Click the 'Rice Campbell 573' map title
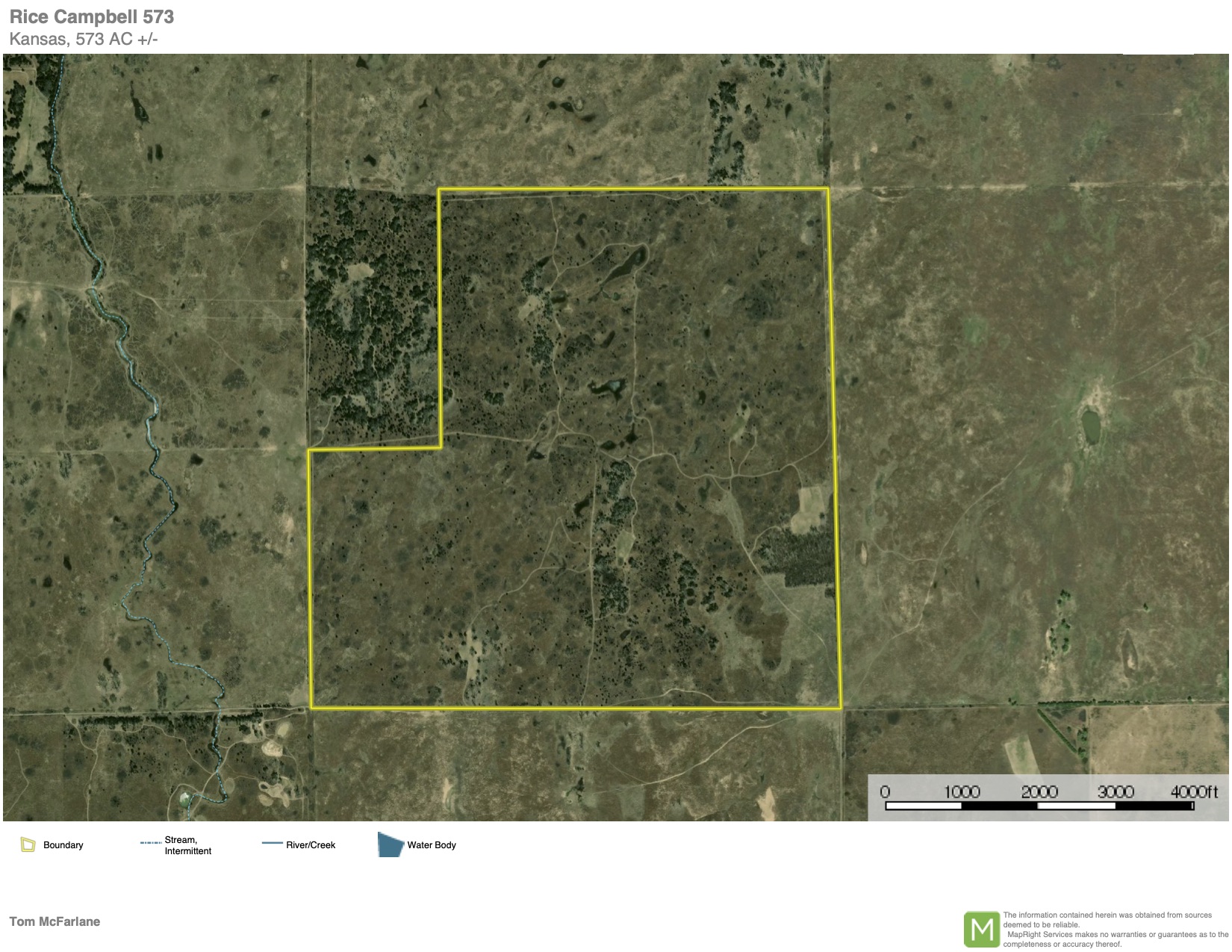 pyautogui.click(x=92, y=17)
